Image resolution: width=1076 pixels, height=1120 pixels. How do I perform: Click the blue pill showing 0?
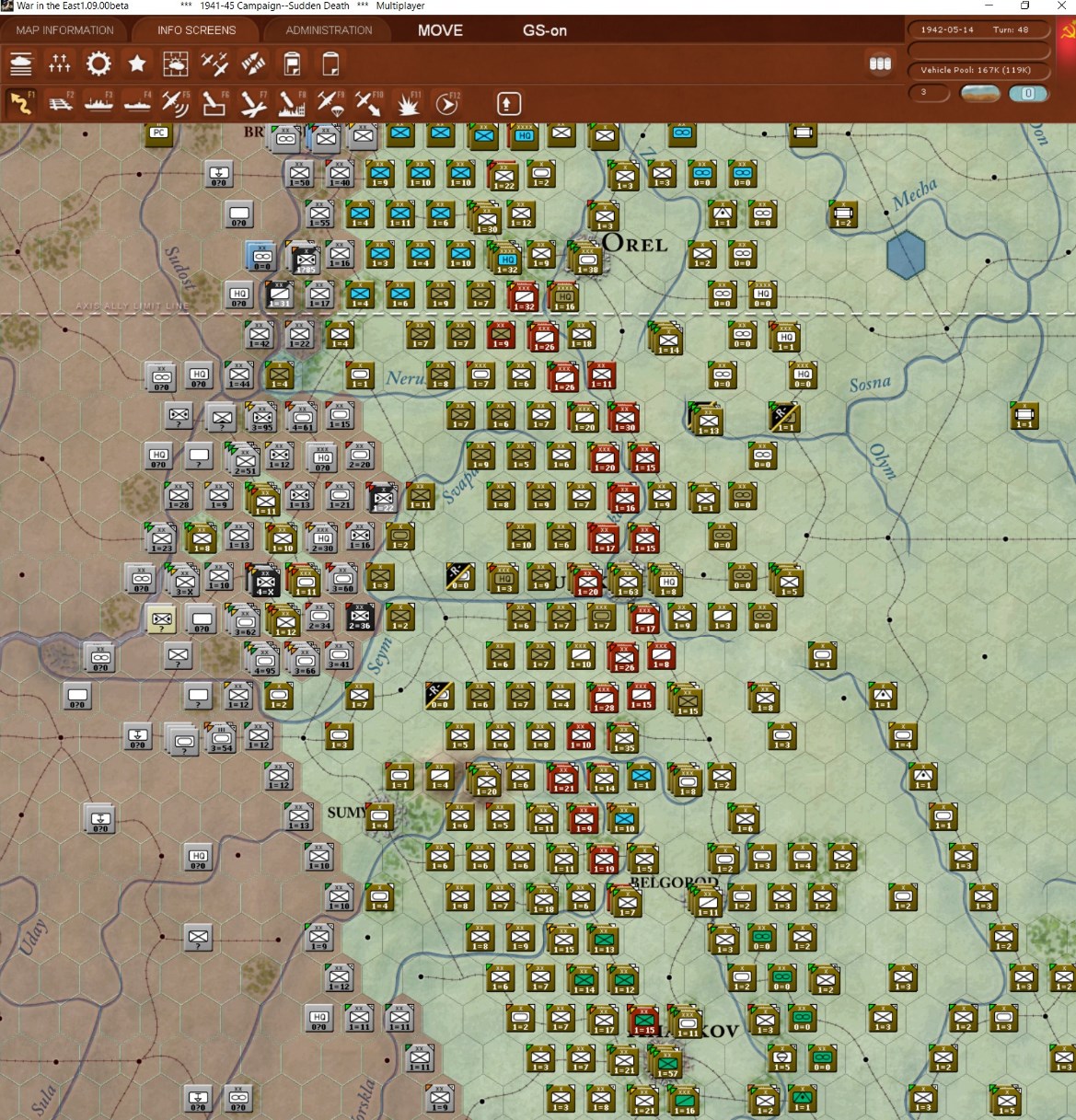(1028, 93)
